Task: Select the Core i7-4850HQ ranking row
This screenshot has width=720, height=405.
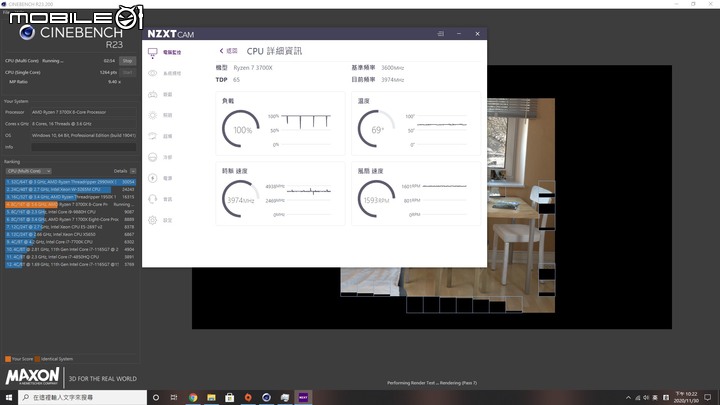Action: tap(70, 257)
